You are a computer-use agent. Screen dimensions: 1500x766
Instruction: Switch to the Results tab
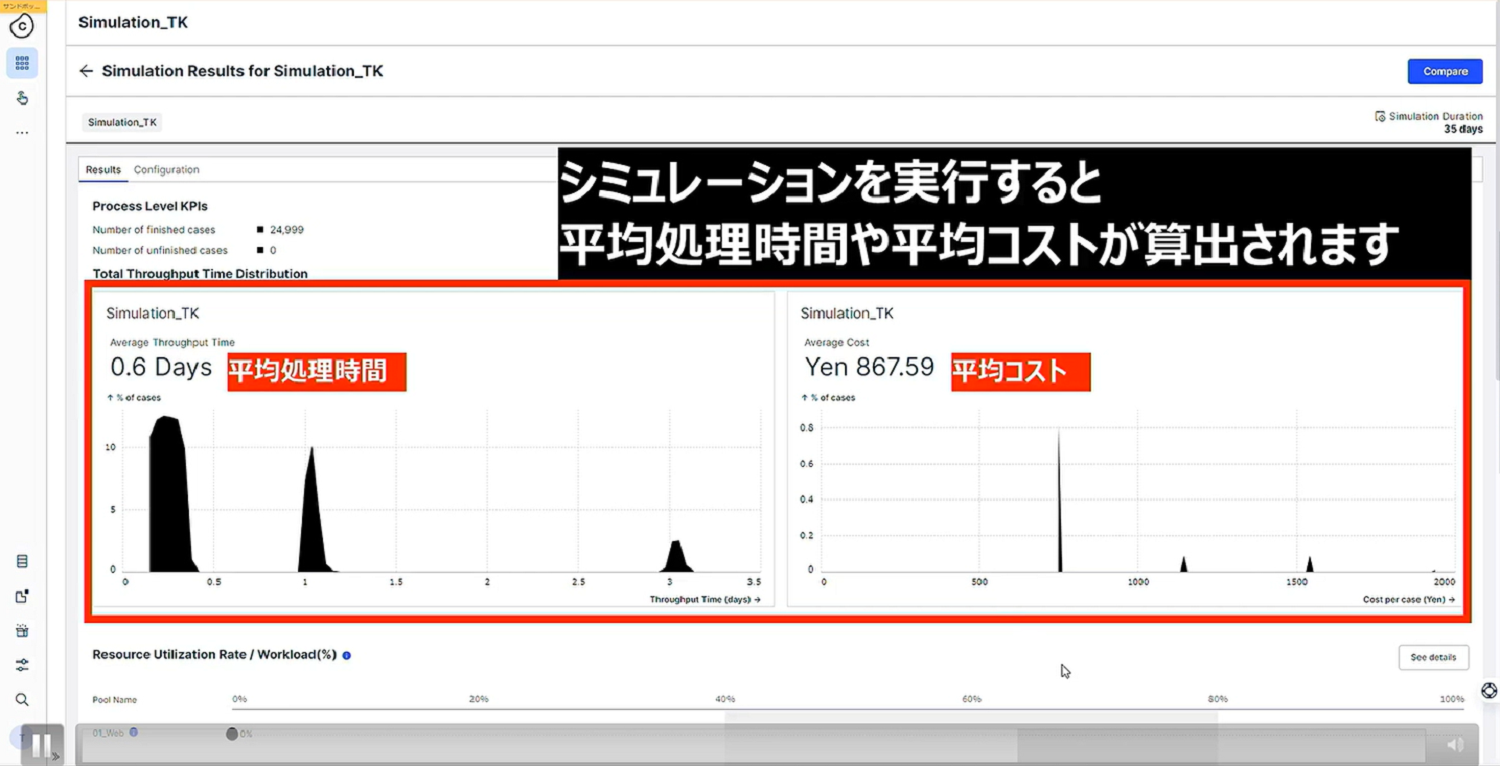[103, 170]
